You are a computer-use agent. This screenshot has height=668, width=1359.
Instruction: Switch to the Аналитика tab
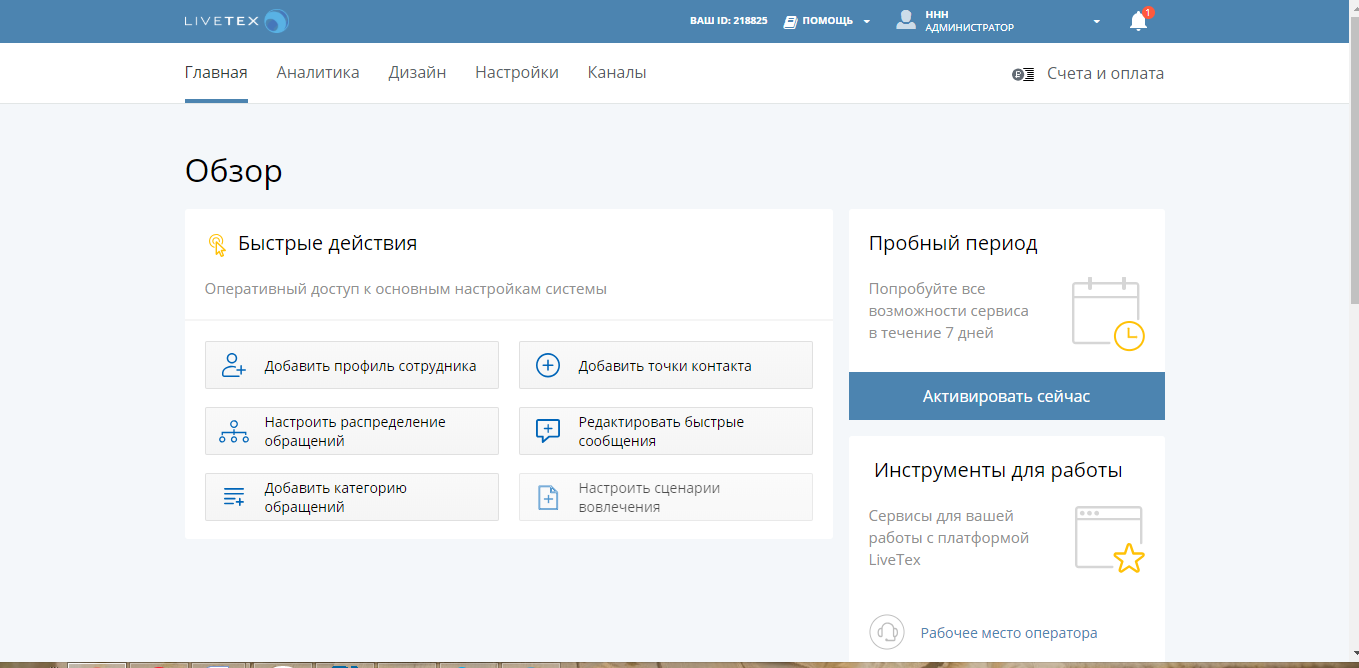[x=317, y=72]
